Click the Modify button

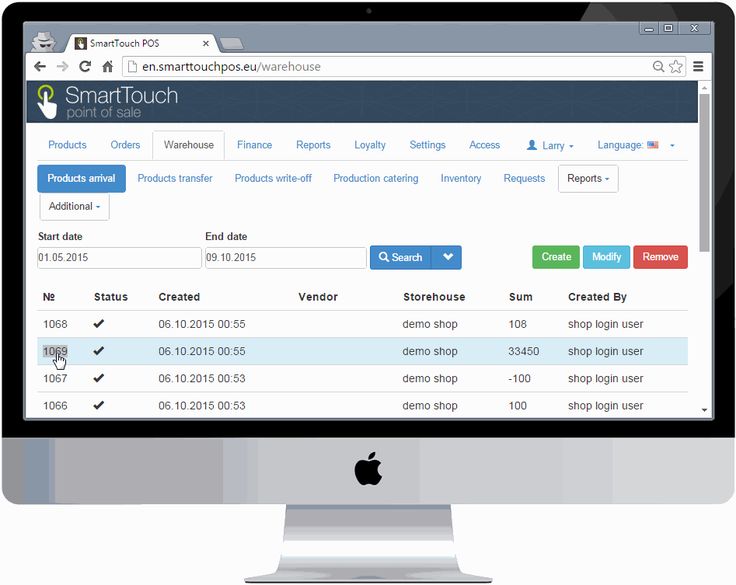point(606,257)
